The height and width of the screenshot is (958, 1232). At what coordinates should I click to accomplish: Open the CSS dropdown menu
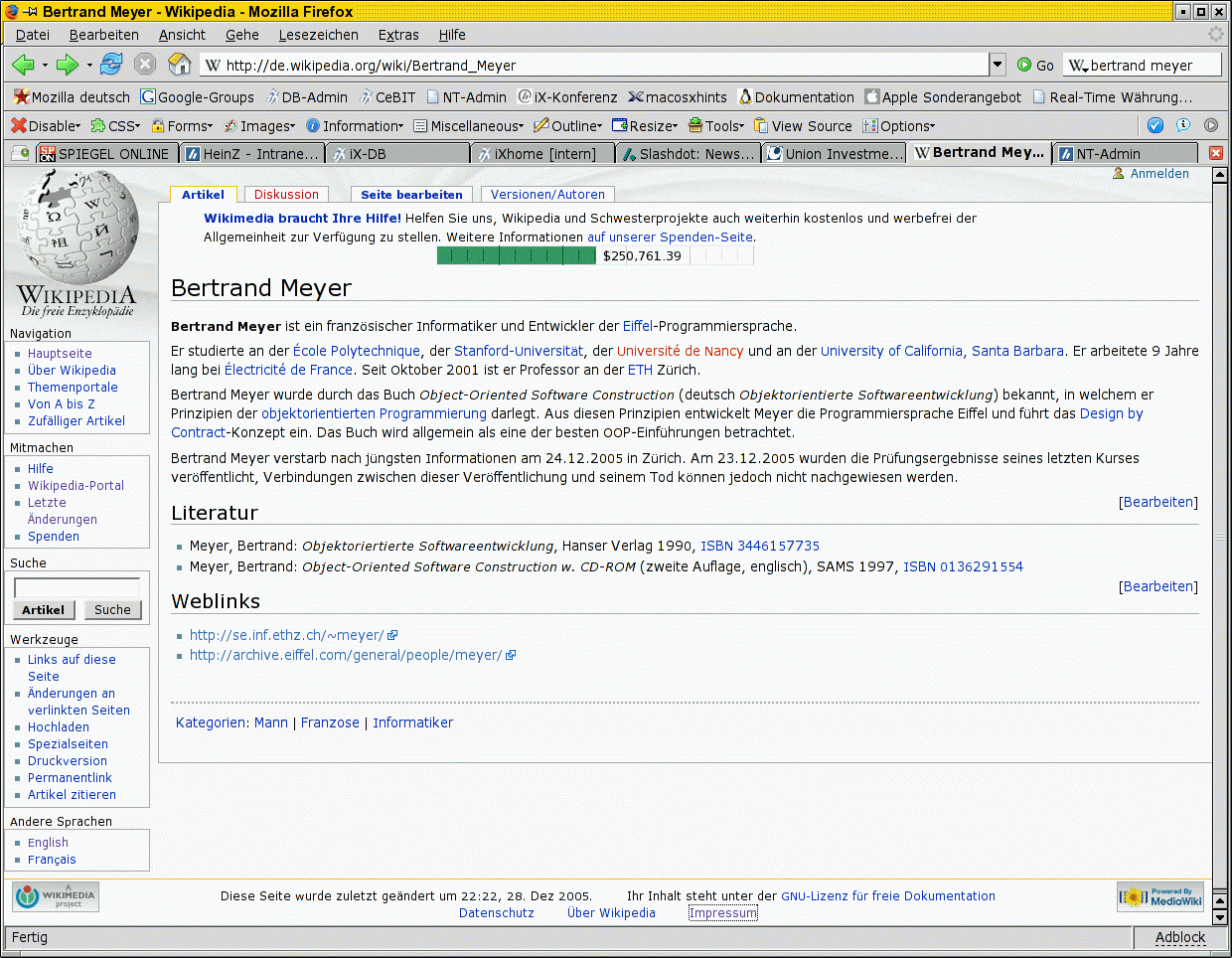[x=115, y=126]
